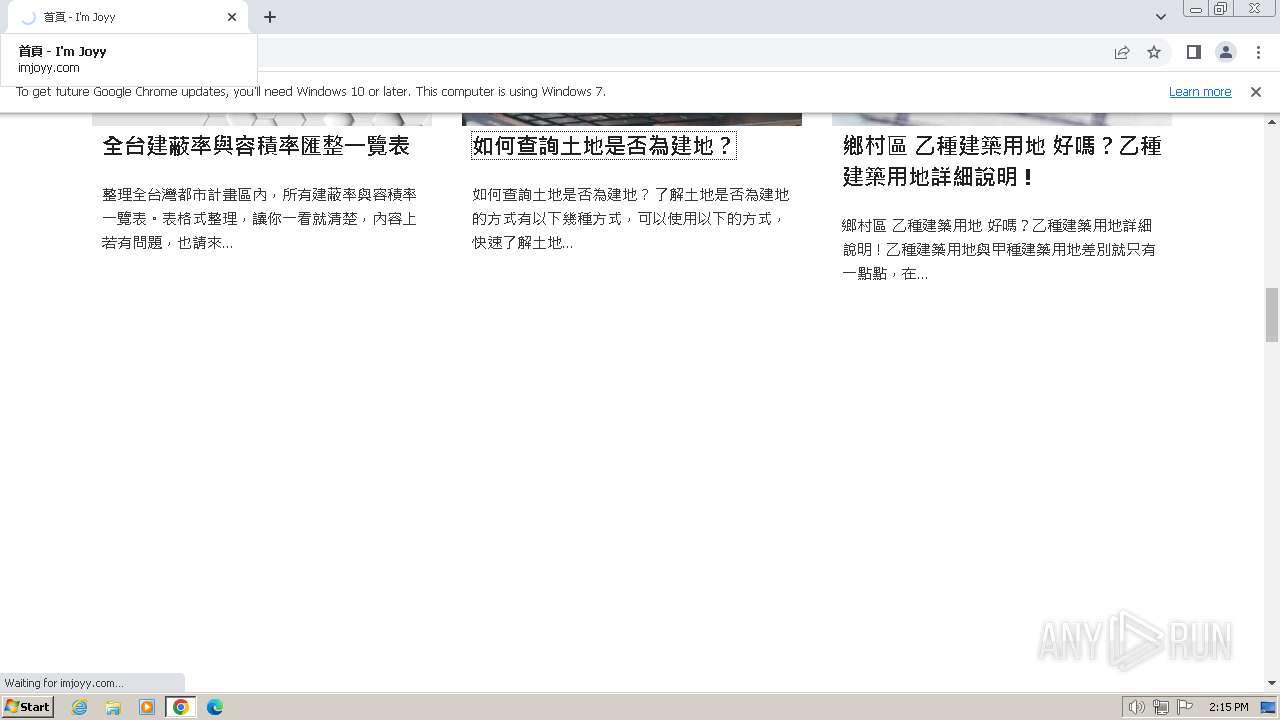Click excerpt starting 鄉村區 乙種建築用地 好嗎？乙種

[999, 249]
